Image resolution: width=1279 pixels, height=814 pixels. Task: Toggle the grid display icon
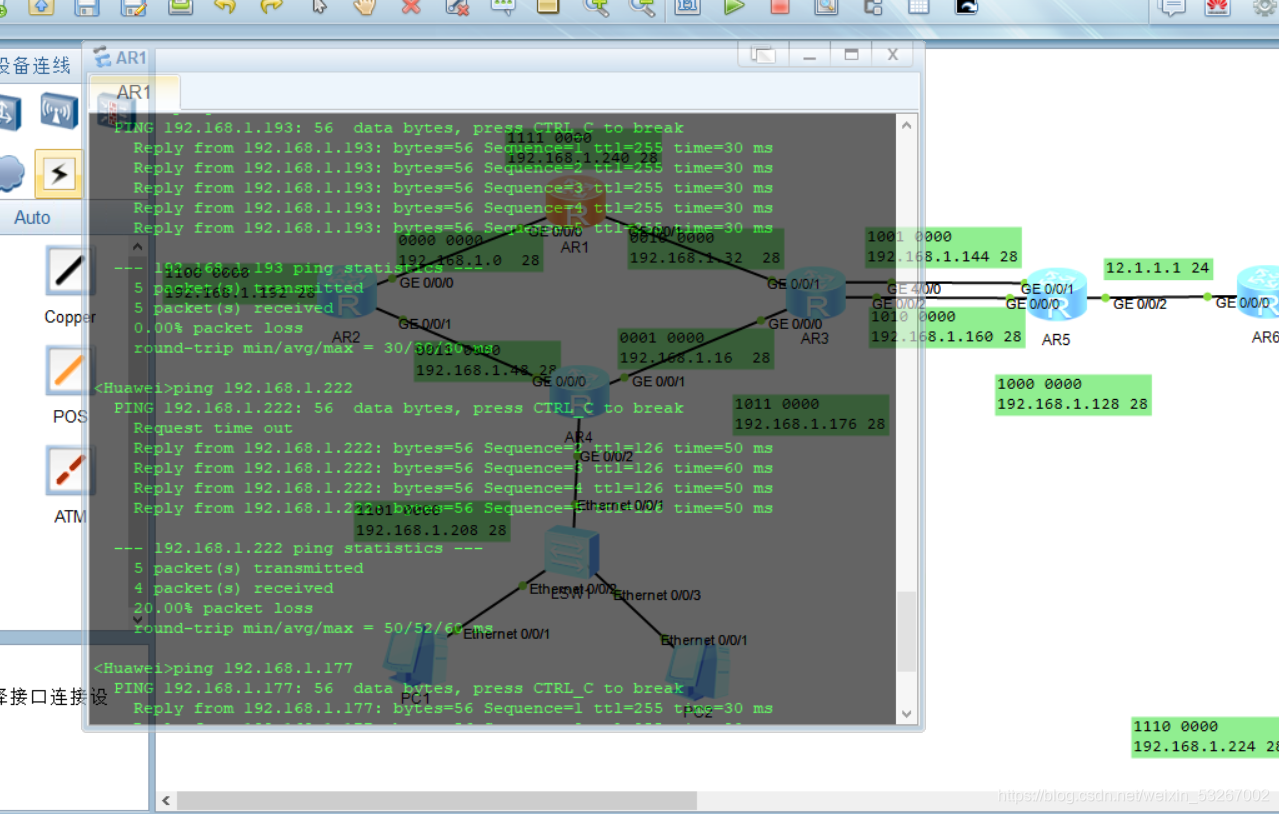pos(918,5)
